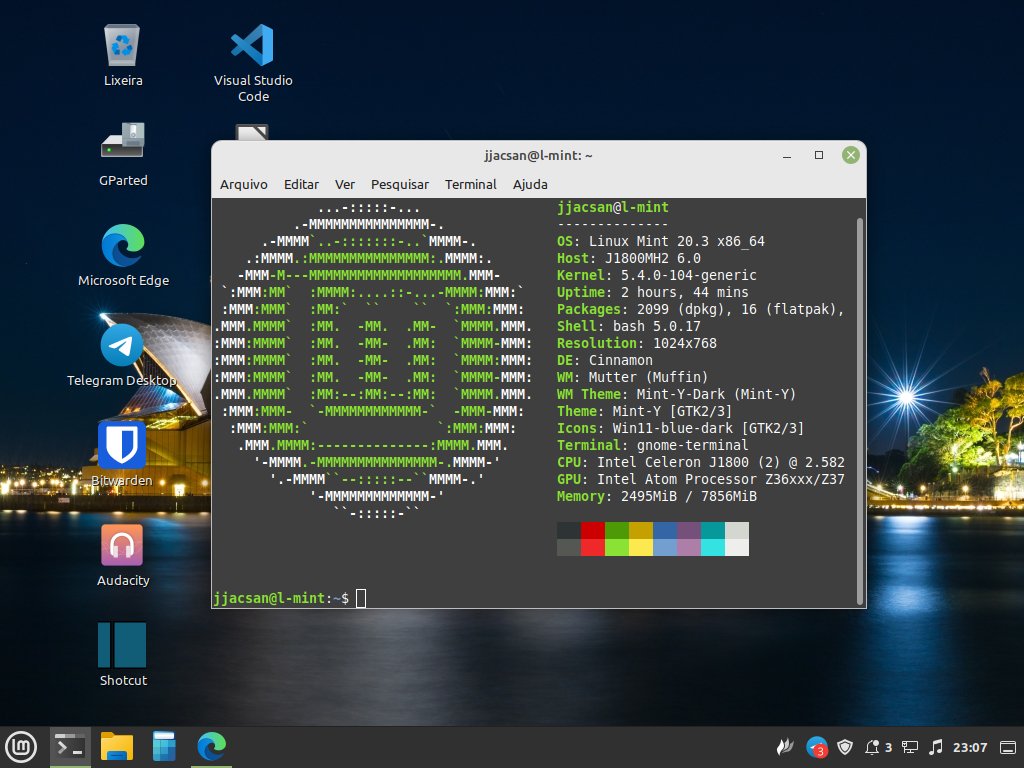Click the shield icon in the system tray
Viewport: 1024px width, 768px height.
pyautogui.click(x=845, y=746)
